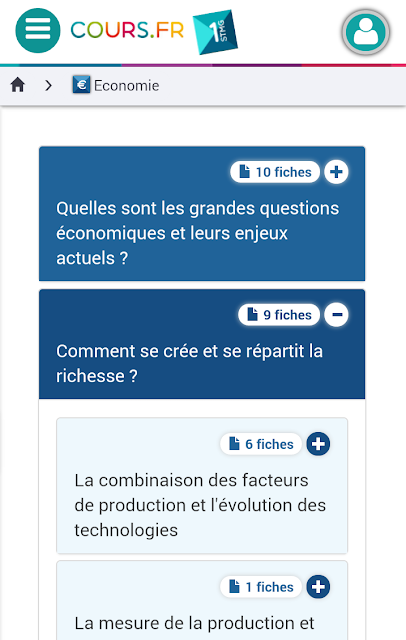Expand the Quelles sont les grandes questions section

click(x=336, y=172)
